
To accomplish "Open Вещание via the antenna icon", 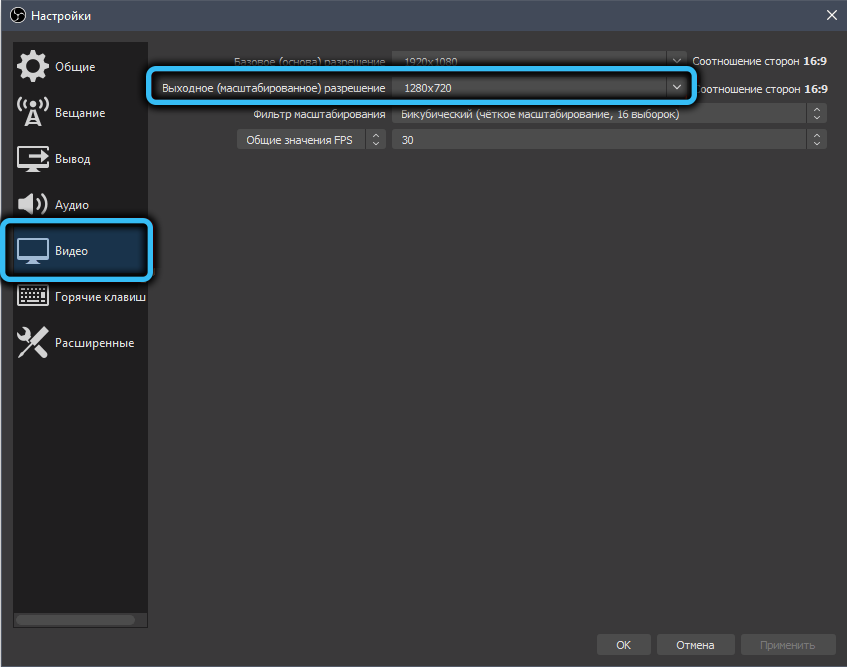I will pyautogui.click(x=33, y=113).
